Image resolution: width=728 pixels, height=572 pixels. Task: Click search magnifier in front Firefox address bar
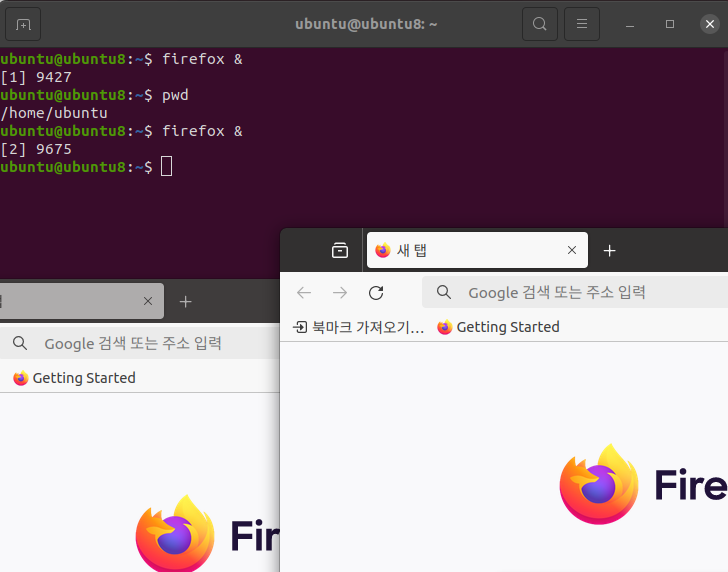point(444,292)
